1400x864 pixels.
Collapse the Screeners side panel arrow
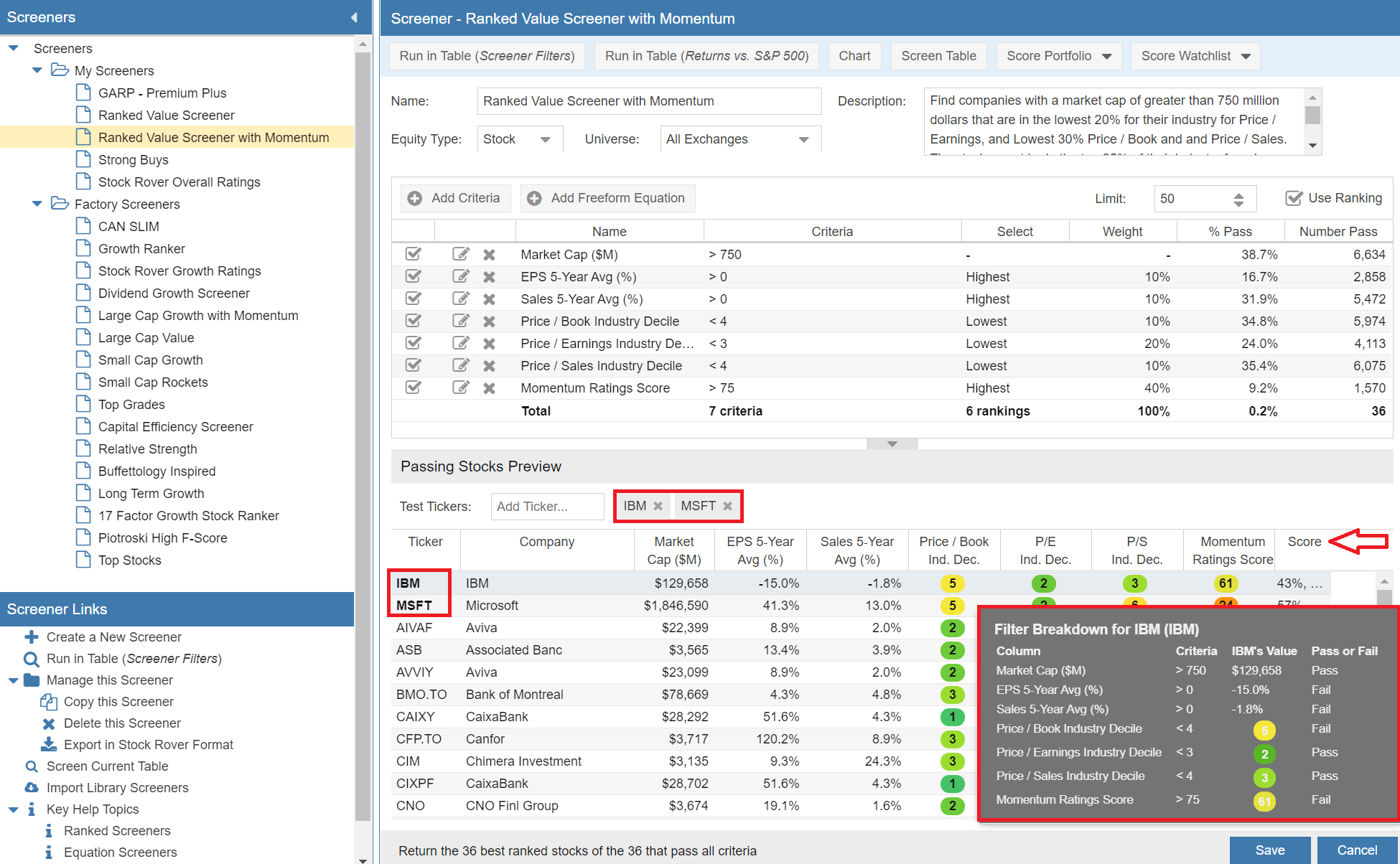[354, 17]
